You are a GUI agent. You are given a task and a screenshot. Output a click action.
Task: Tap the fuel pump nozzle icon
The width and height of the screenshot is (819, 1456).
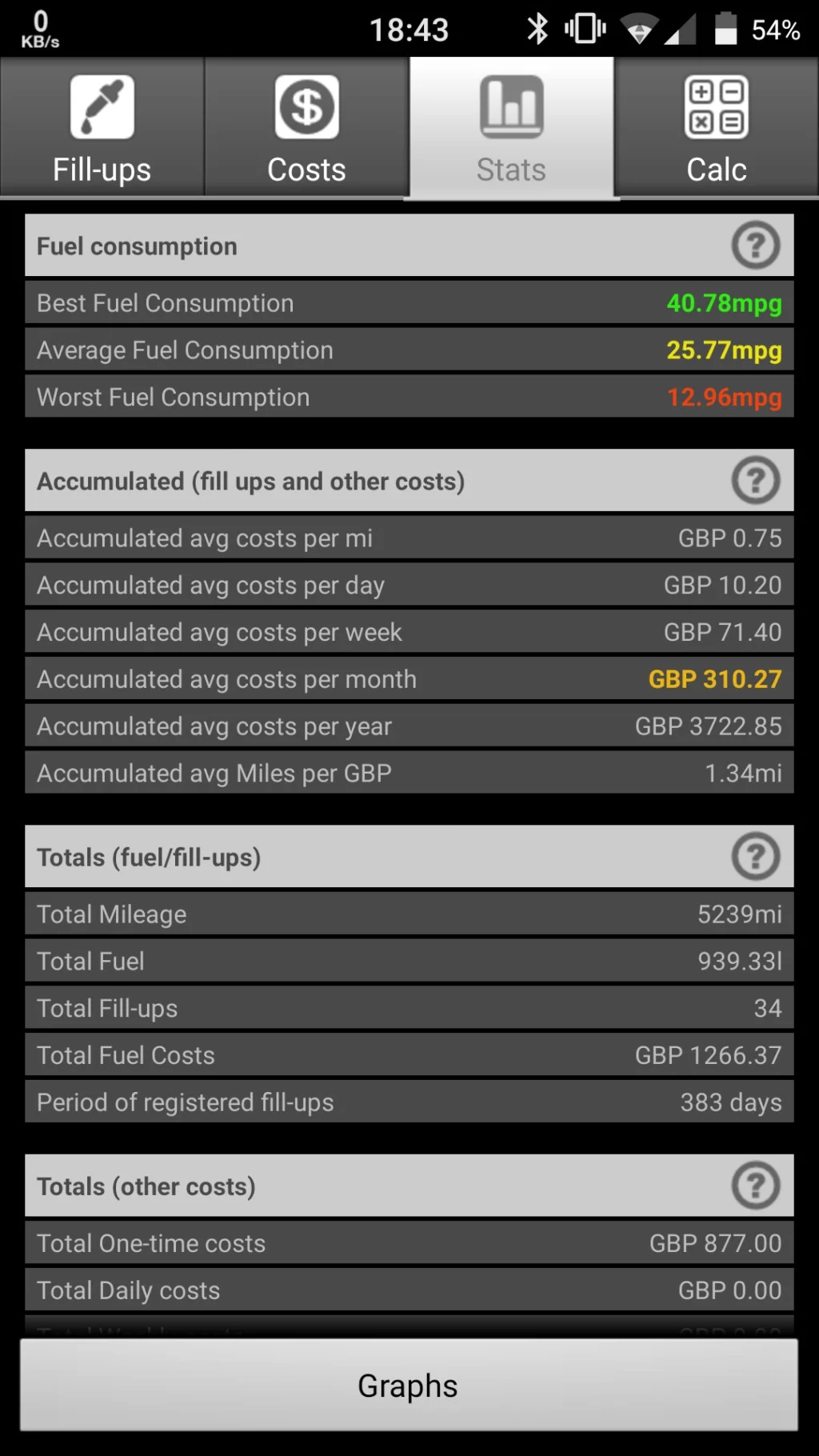[x=102, y=107]
